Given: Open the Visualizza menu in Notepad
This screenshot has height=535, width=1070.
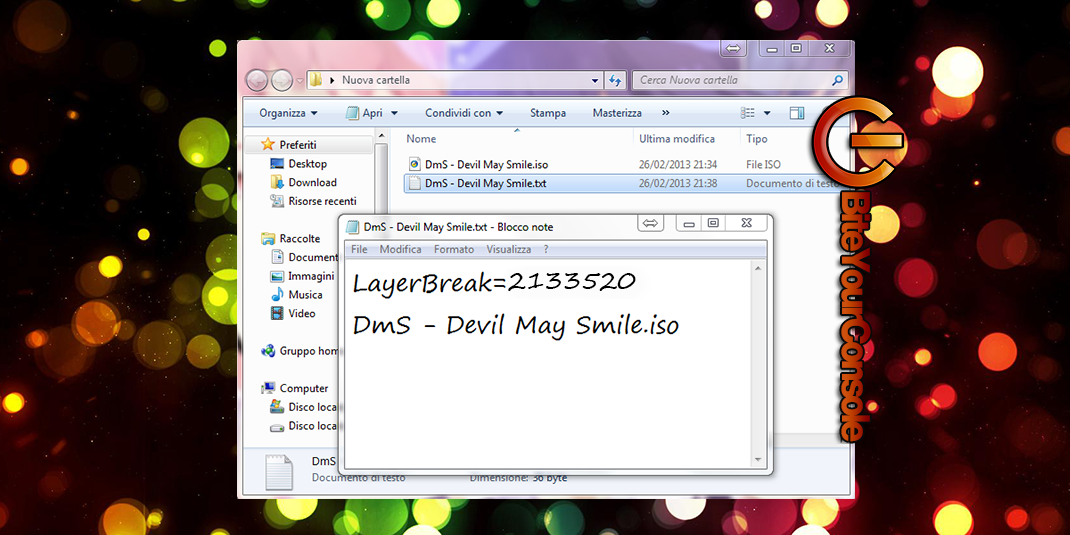Looking at the screenshot, I should pyautogui.click(x=509, y=250).
